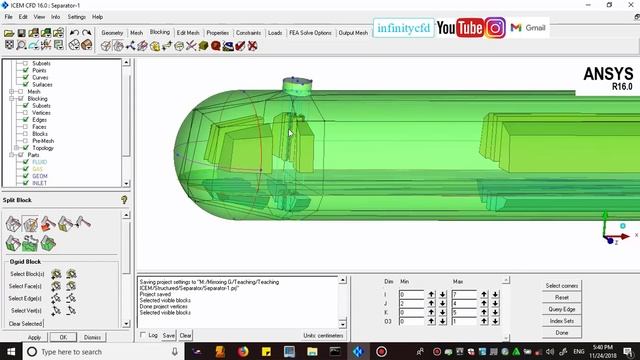Open Firefox from the Windows taskbar
The width and height of the screenshot is (640, 360).
pyautogui.click(x=243, y=351)
